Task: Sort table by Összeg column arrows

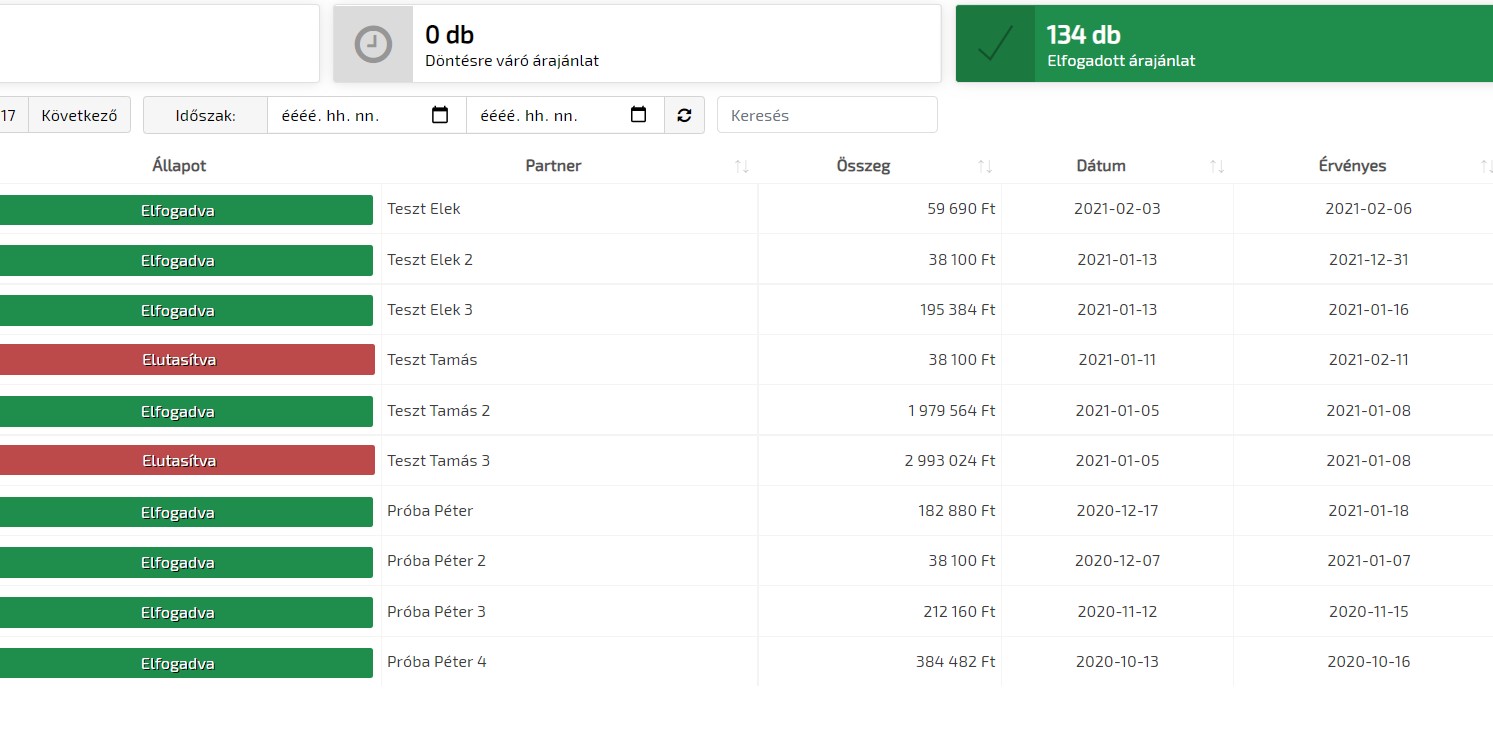Action: pyautogui.click(x=985, y=166)
